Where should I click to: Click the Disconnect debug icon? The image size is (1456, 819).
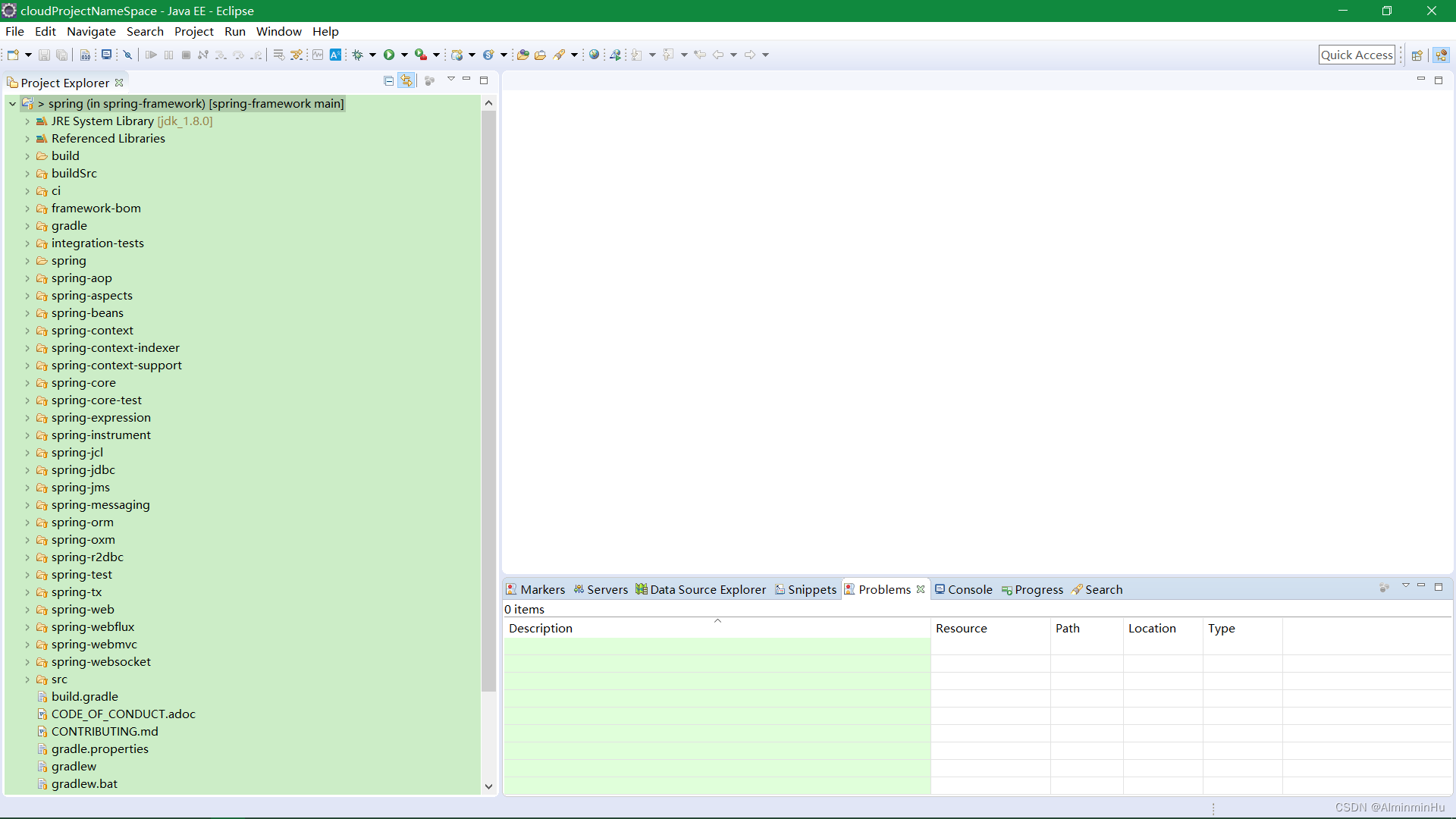click(x=203, y=55)
